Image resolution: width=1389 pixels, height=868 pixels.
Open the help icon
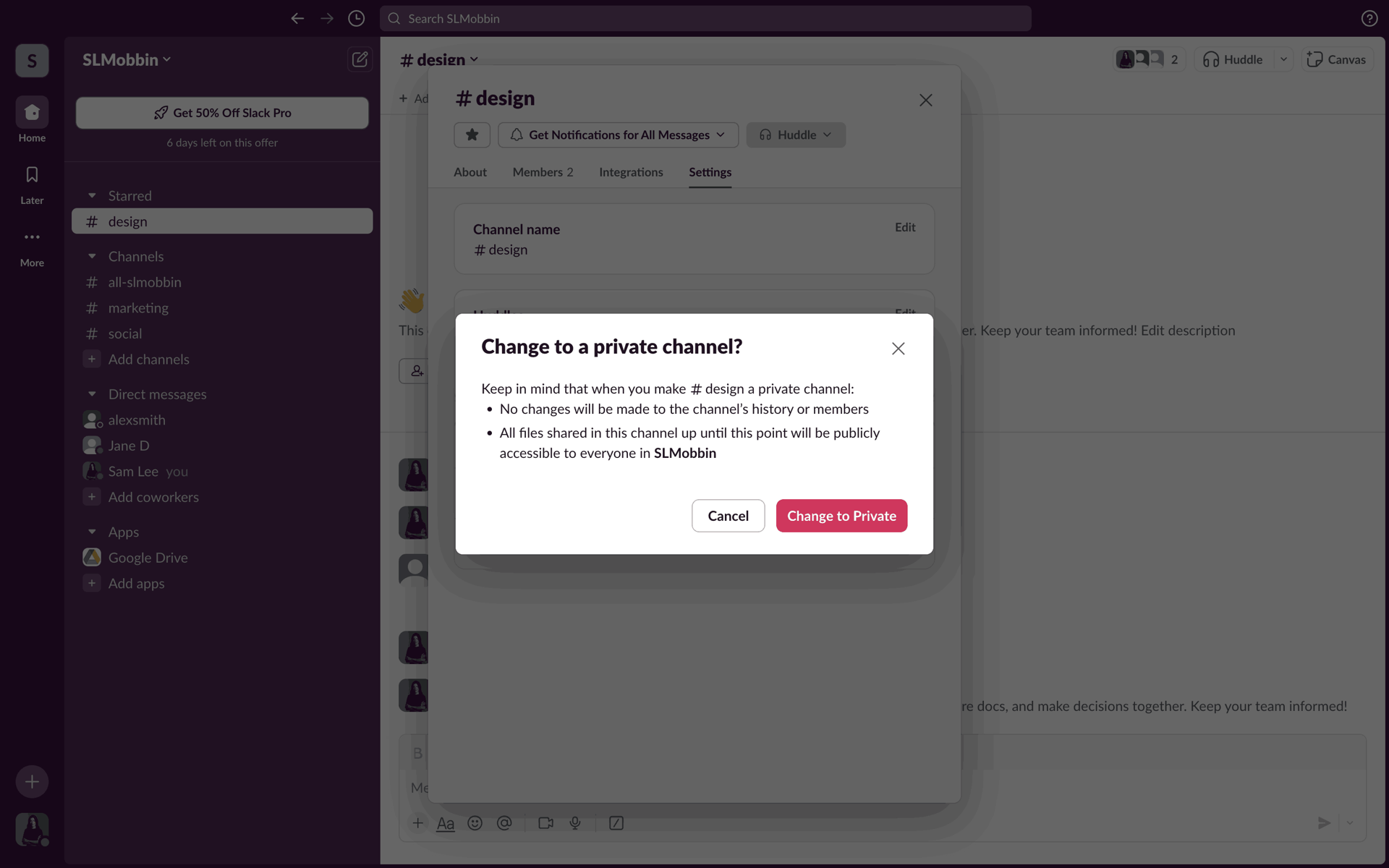[1369, 19]
